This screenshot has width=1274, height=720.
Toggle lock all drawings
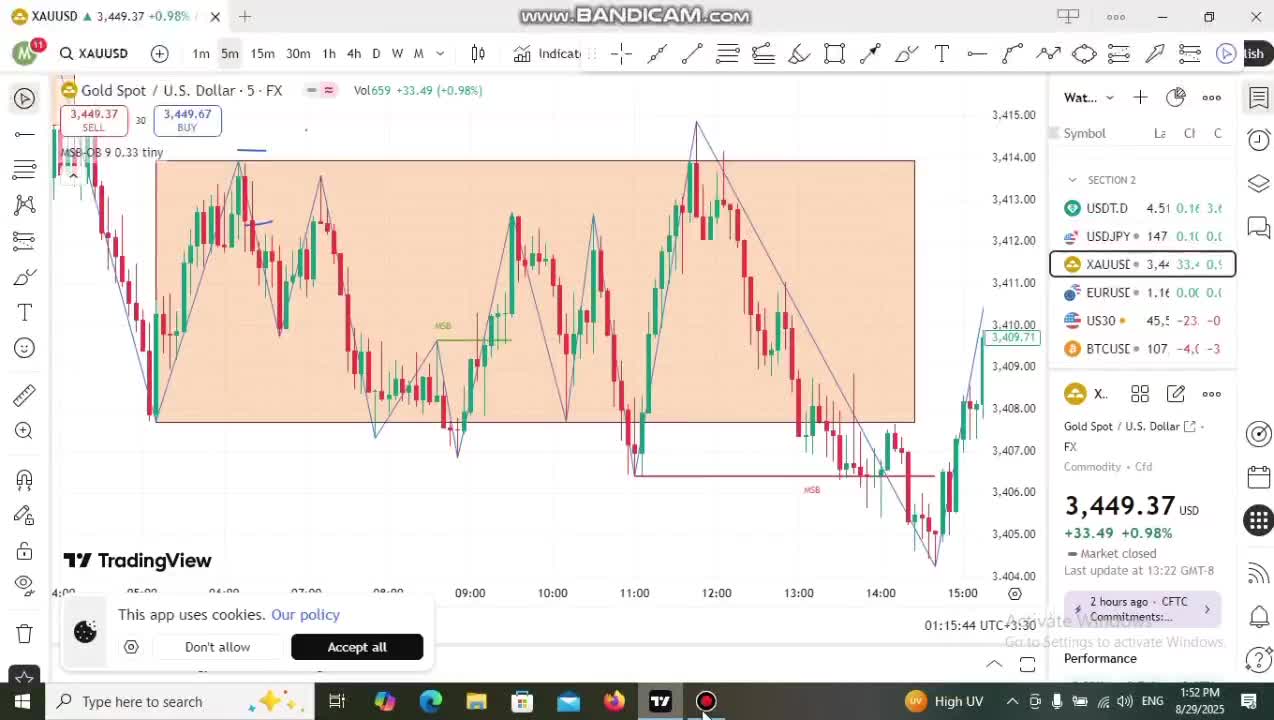25,551
